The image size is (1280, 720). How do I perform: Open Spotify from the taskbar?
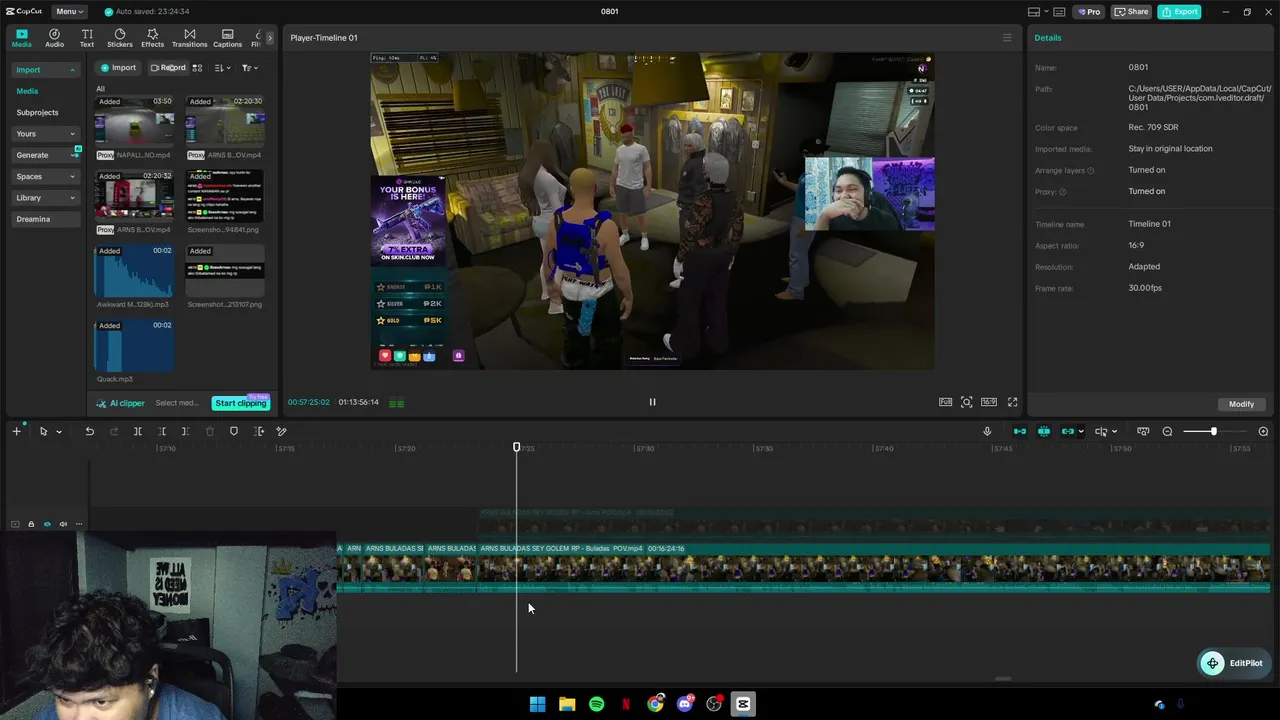pos(596,704)
